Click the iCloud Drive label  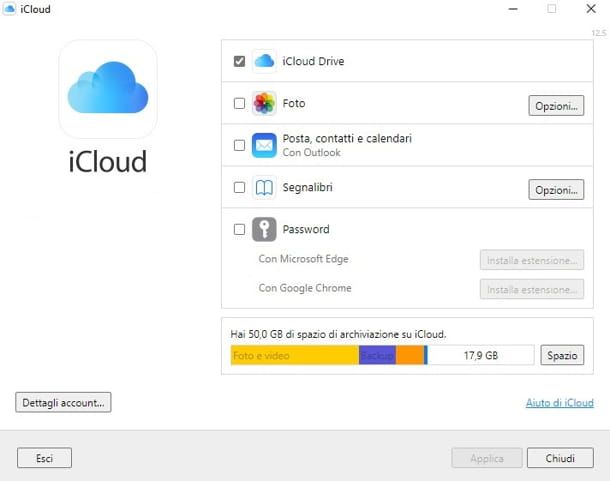pyautogui.click(x=313, y=61)
